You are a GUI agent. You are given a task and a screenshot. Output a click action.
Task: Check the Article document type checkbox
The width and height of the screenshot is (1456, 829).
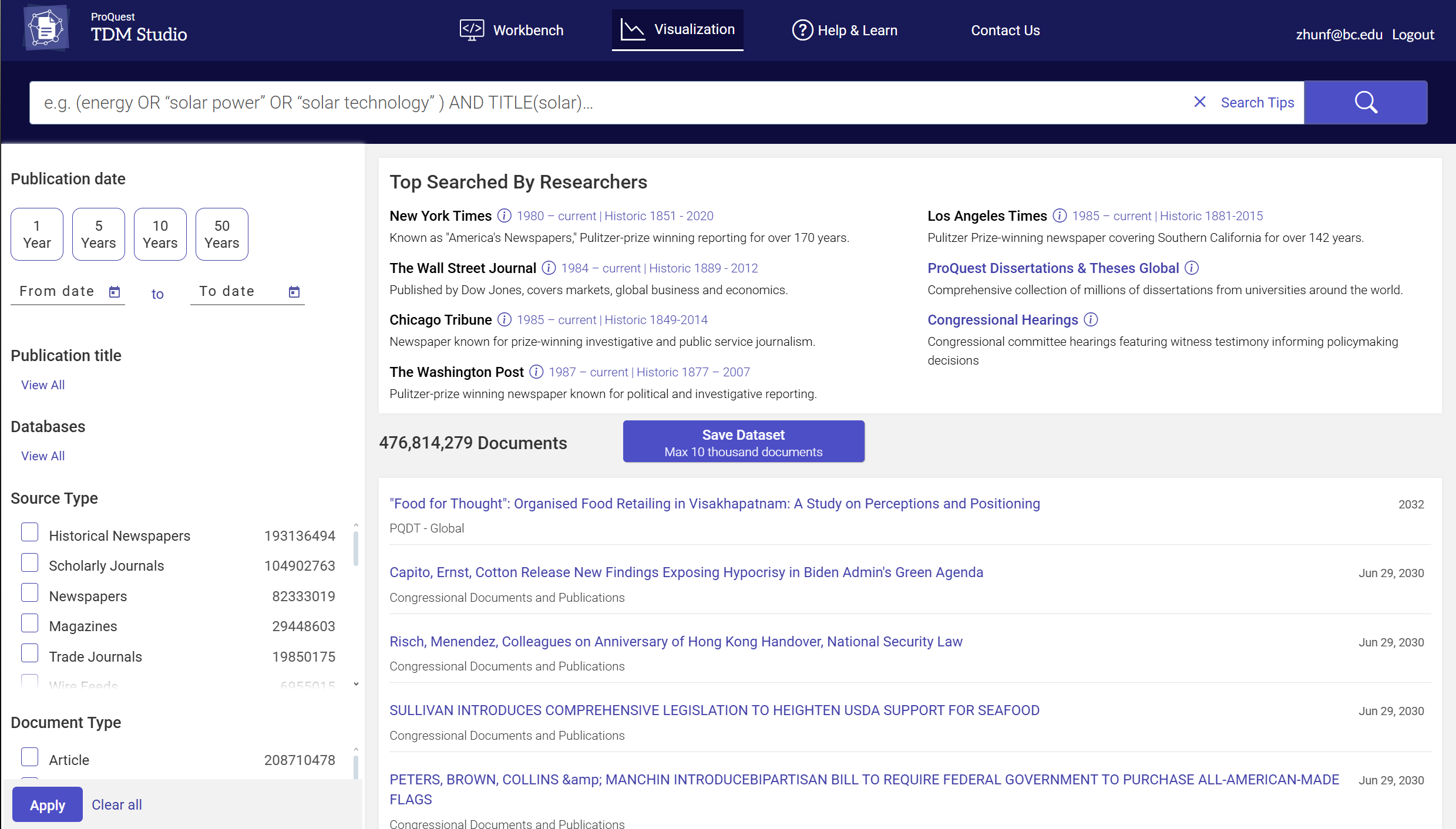(x=29, y=757)
